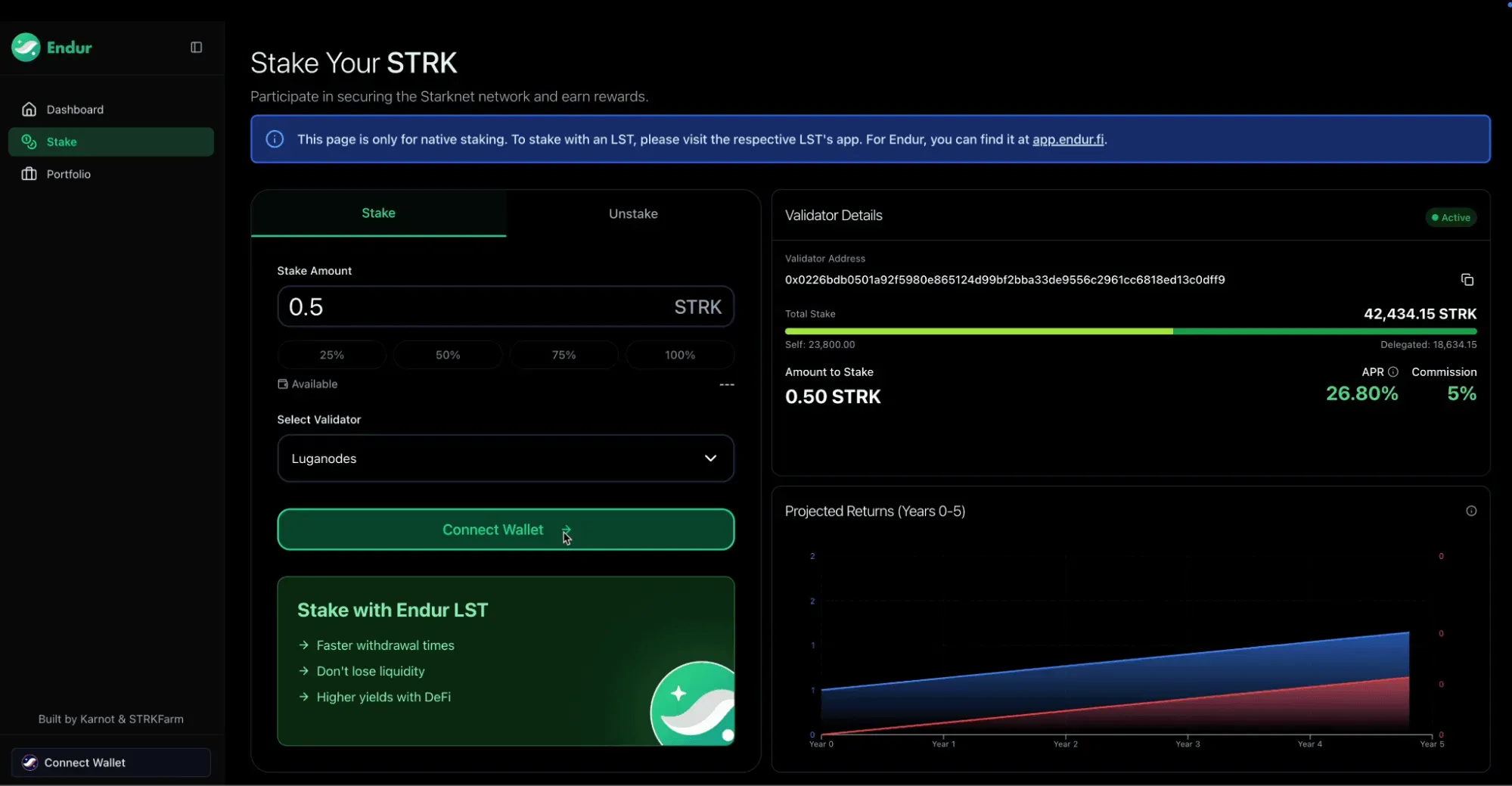Click the Stake Amount input field
The image size is (1512, 786).
point(506,306)
